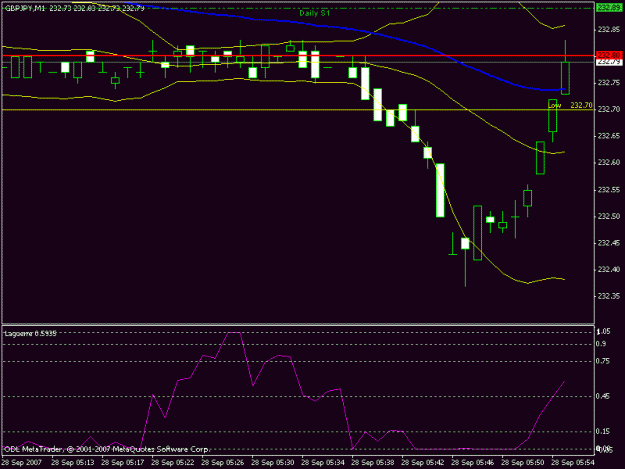Screen dimensions: 625x469
Task: Click the 28 Sep 05:34 time label
Action: (323, 462)
